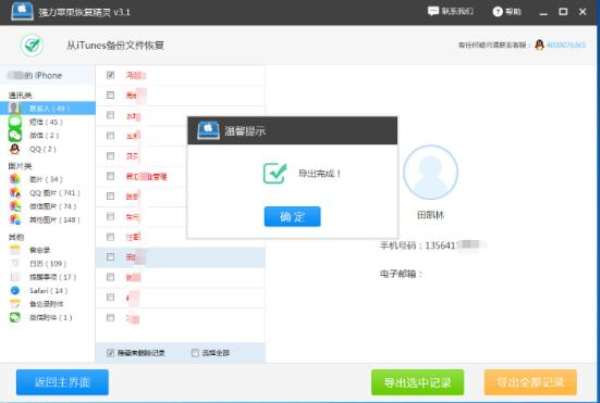Screen dimensions: 600x403
Task: Click the 返回主界面 button
Action: click(x=62, y=382)
